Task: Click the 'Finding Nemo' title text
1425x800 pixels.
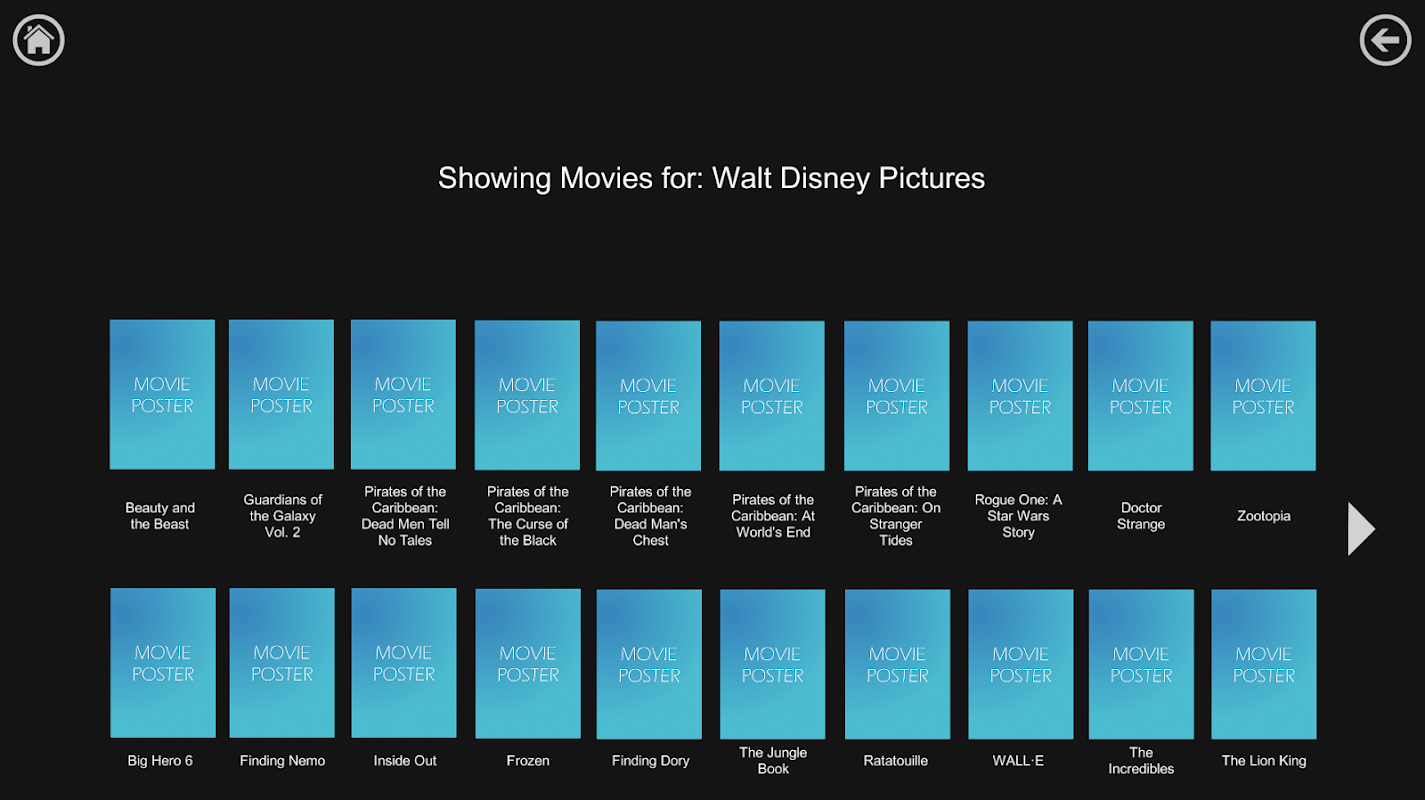Action: (283, 761)
